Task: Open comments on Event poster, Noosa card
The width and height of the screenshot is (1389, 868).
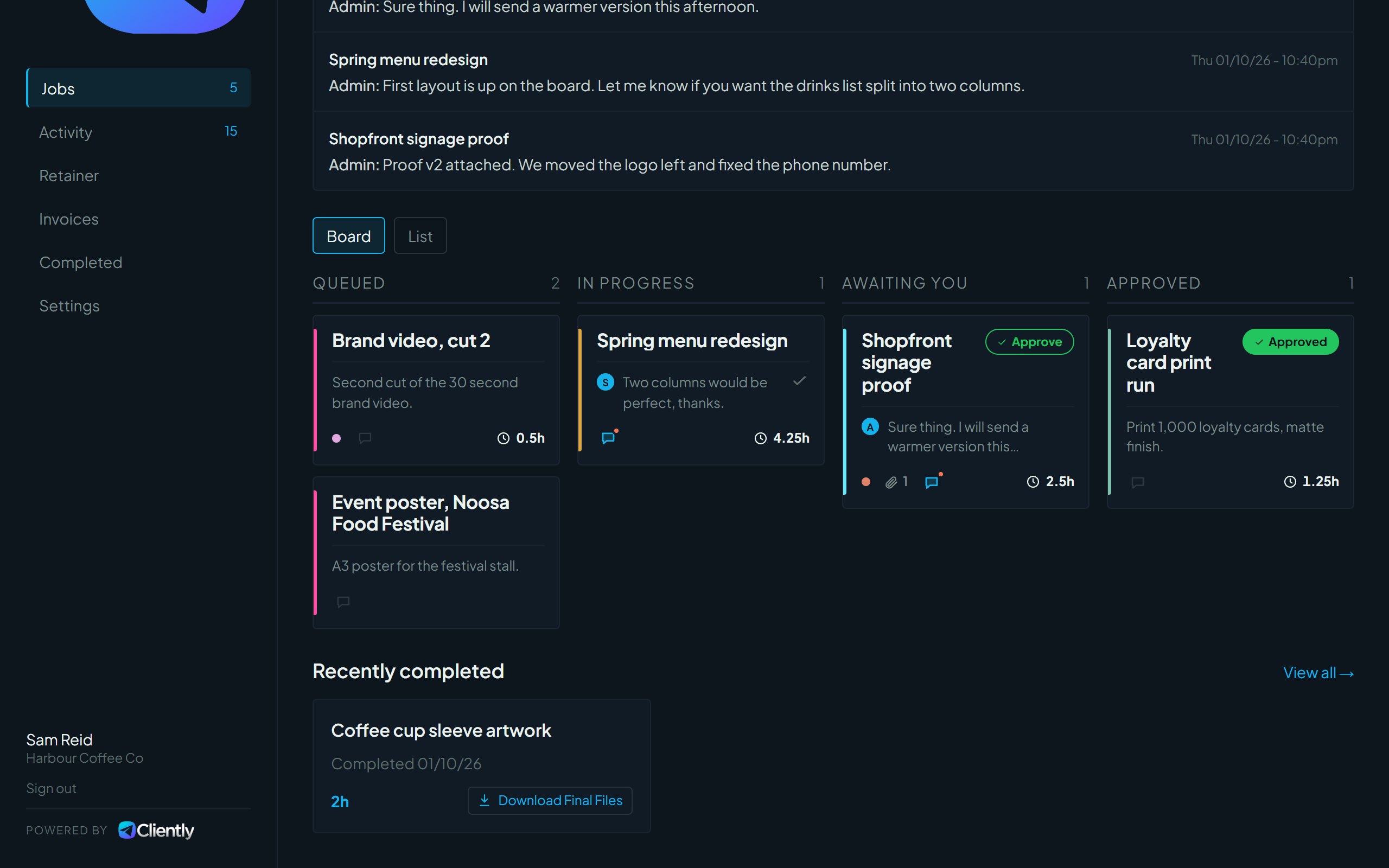Action: pos(343,602)
